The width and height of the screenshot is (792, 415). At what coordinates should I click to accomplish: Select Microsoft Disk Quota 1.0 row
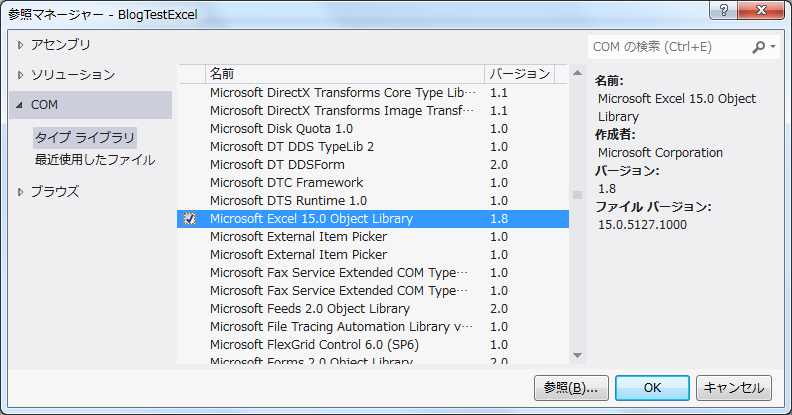tap(281, 129)
